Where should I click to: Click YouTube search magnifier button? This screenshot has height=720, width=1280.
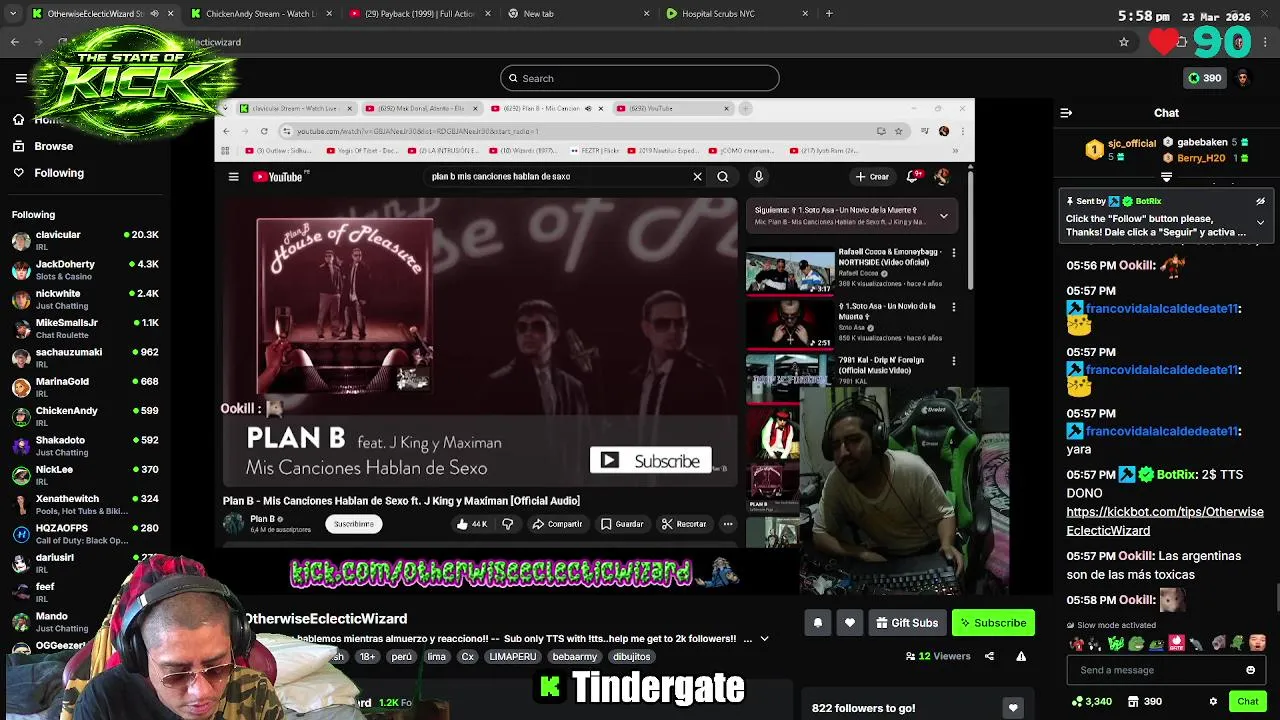(723, 177)
